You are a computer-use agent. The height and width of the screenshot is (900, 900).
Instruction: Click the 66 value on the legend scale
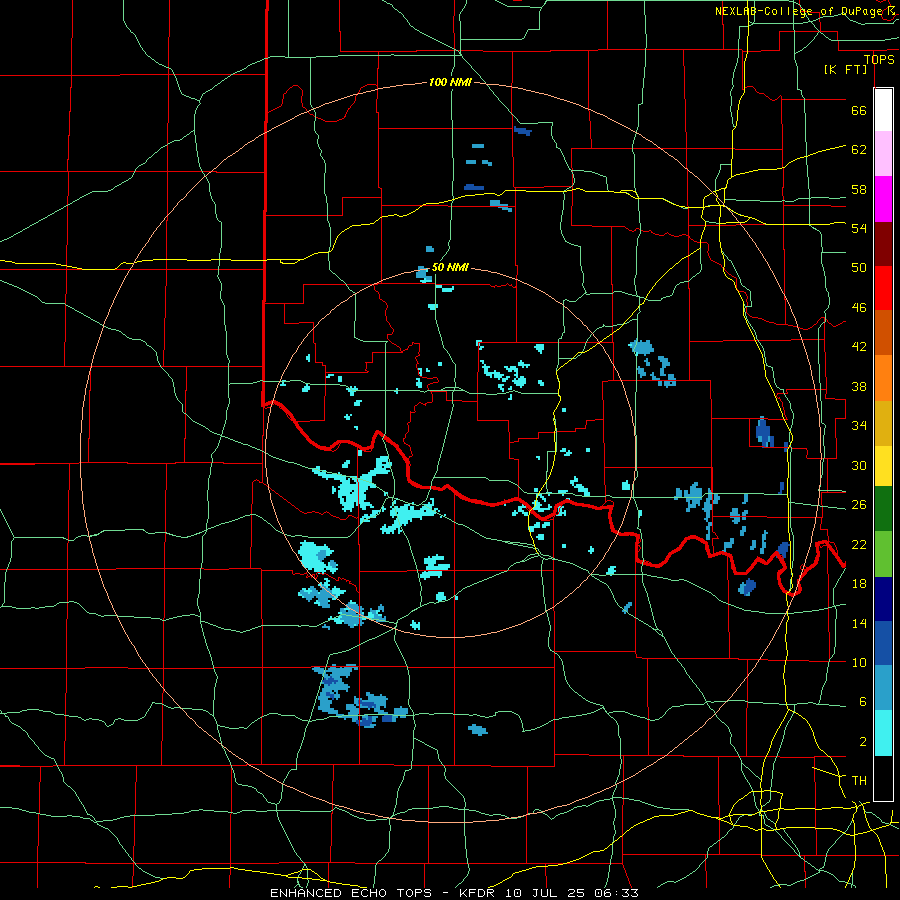point(859,110)
